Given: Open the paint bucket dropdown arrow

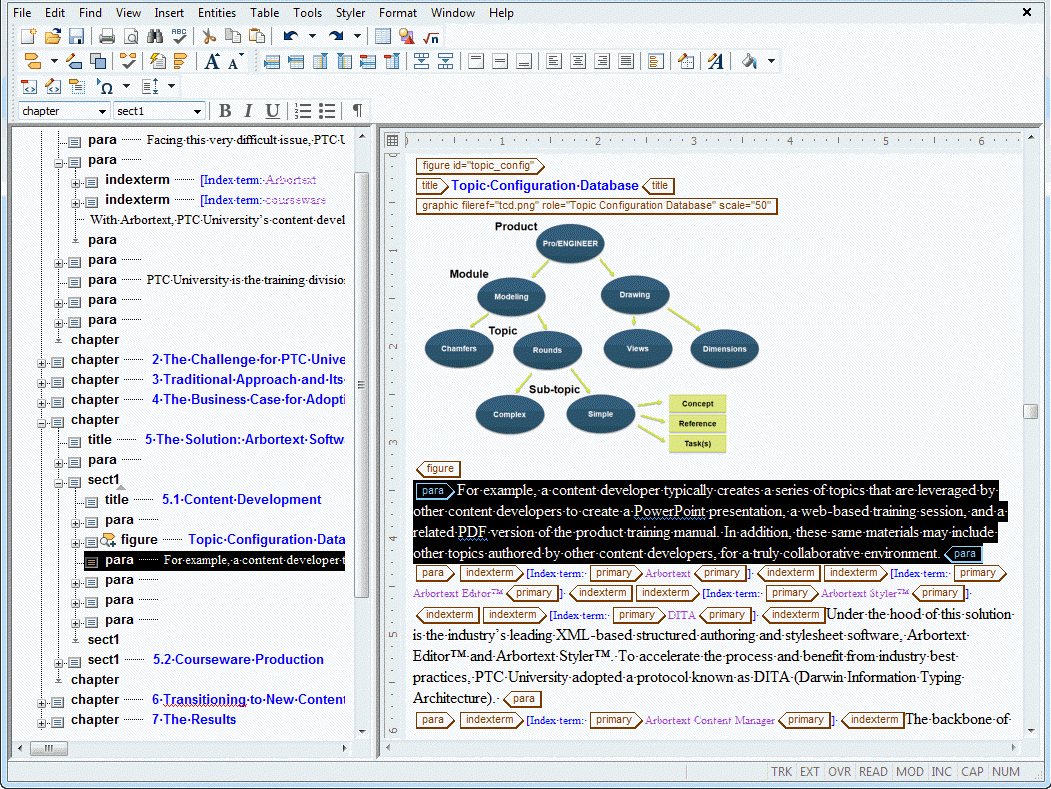Looking at the screenshot, I should click(x=771, y=61).
